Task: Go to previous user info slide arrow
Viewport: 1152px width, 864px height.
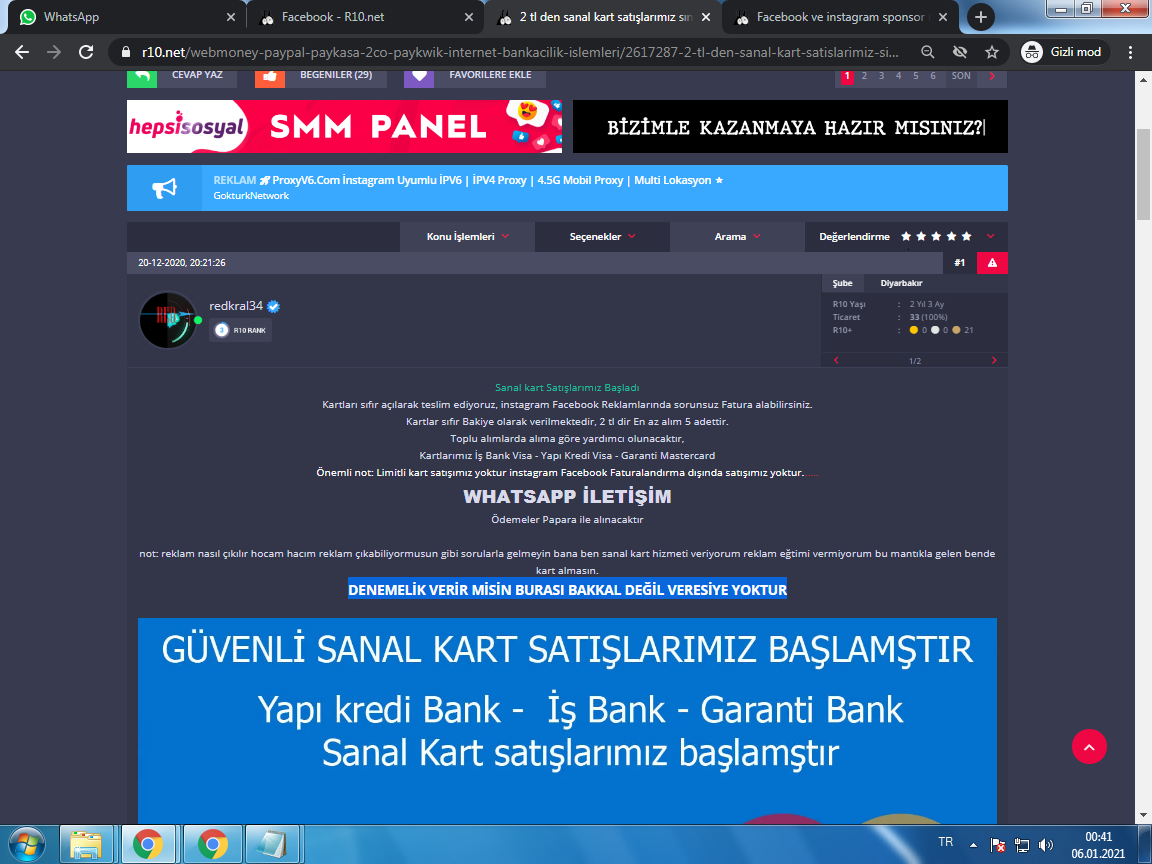Action: tap(836, 360)
